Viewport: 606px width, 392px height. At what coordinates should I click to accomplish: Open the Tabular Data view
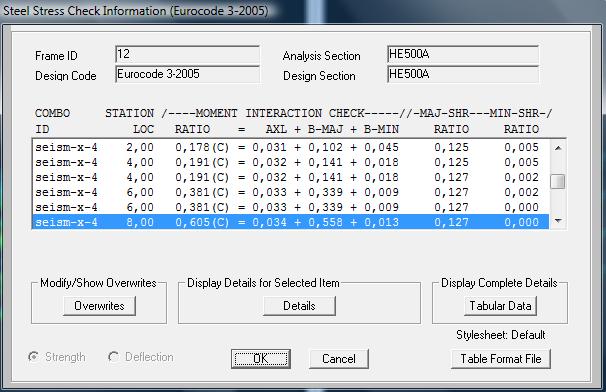[x=500, y=306]
